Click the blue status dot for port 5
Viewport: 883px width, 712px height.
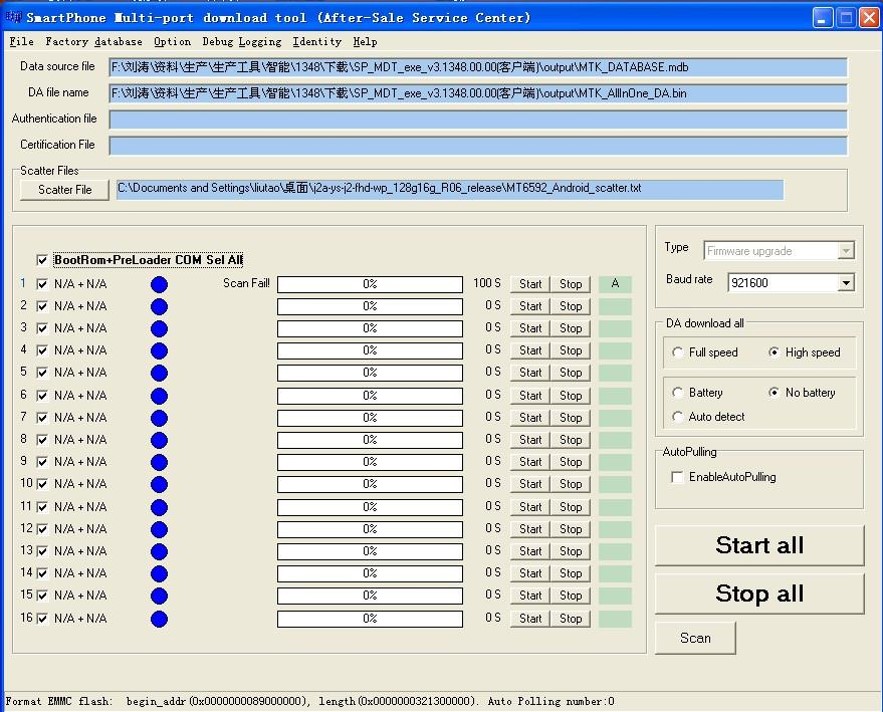(159, 373)
